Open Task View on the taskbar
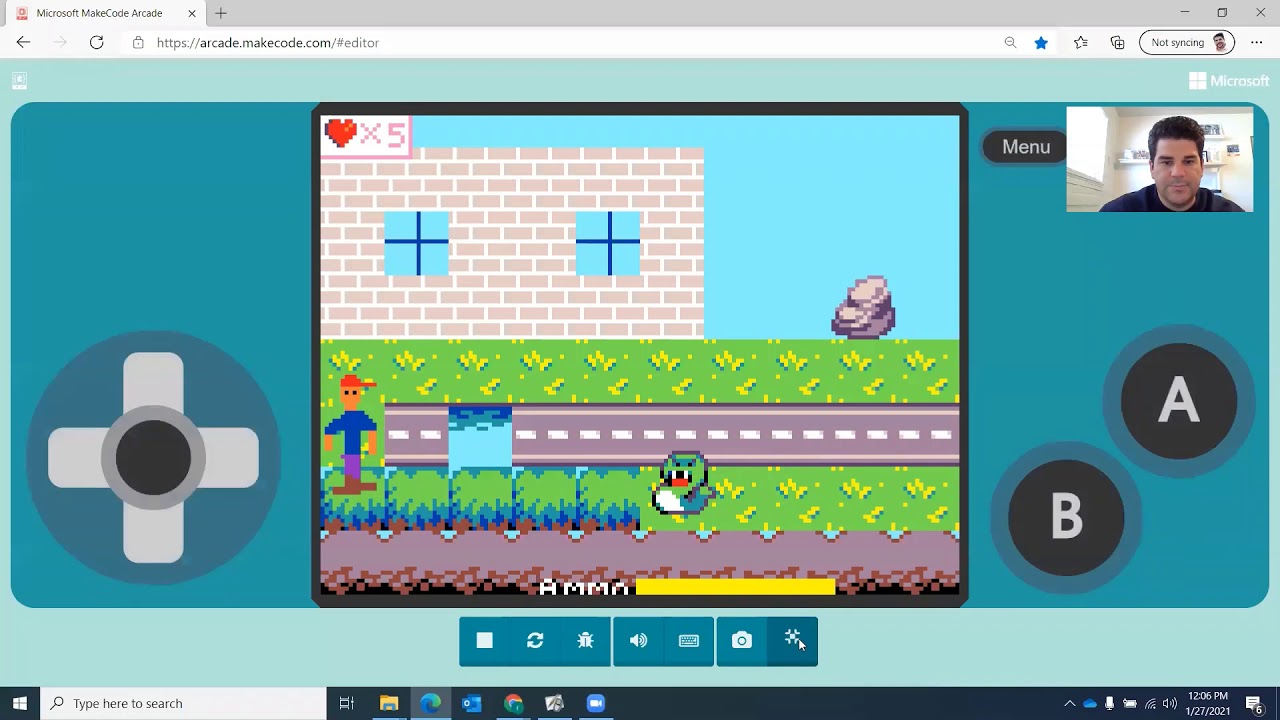This screenshot has height=720, width=1280. coord(347,703)
